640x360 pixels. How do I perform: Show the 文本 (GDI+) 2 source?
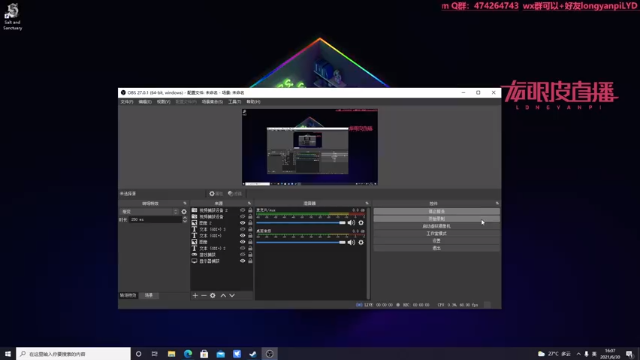pos(242,248)
